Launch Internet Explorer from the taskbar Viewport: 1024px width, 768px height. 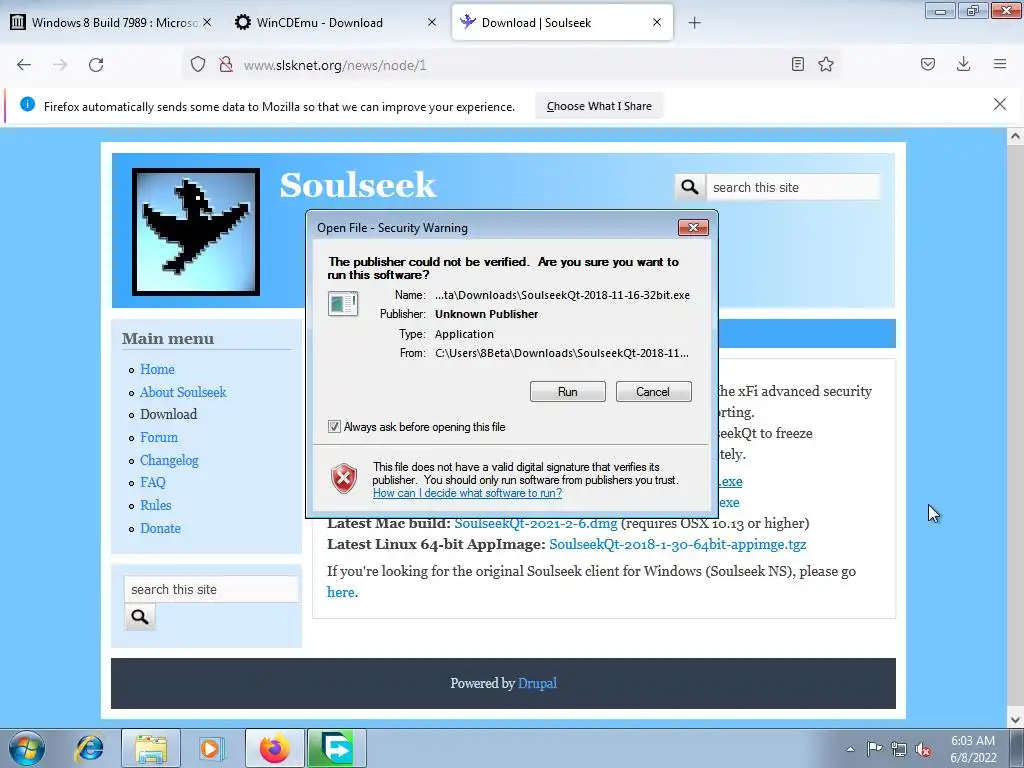click(89, 748)
